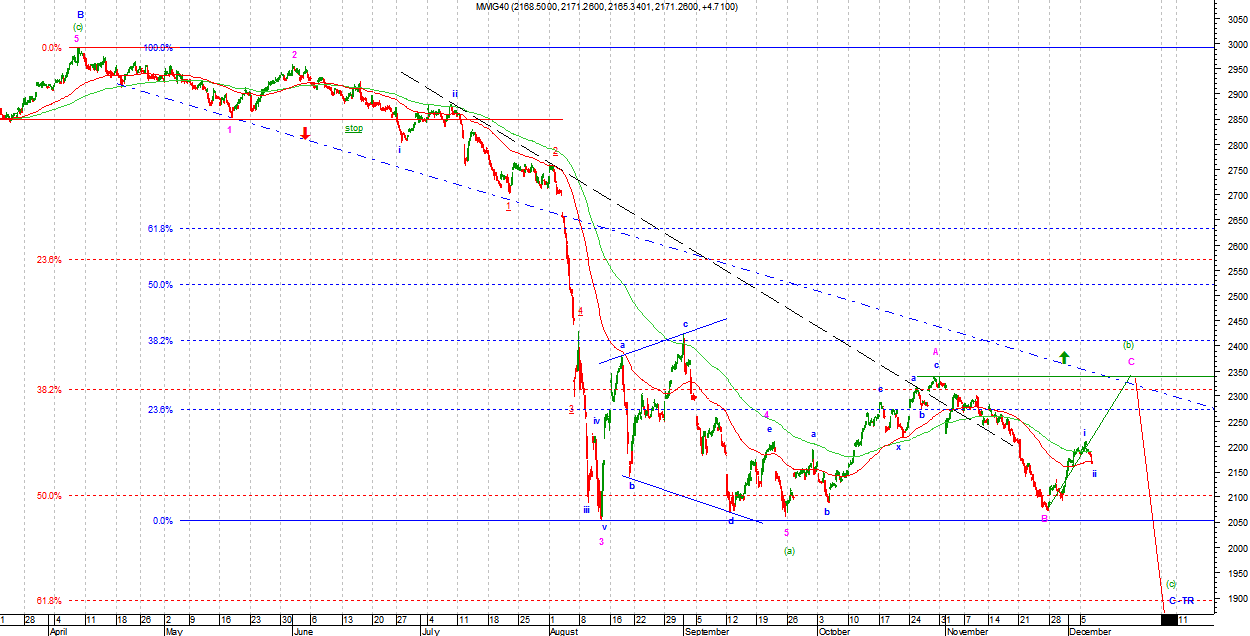Select 'April' on the time axis
The width and height of the screenshot is (1250, 636).
(60, 631)
